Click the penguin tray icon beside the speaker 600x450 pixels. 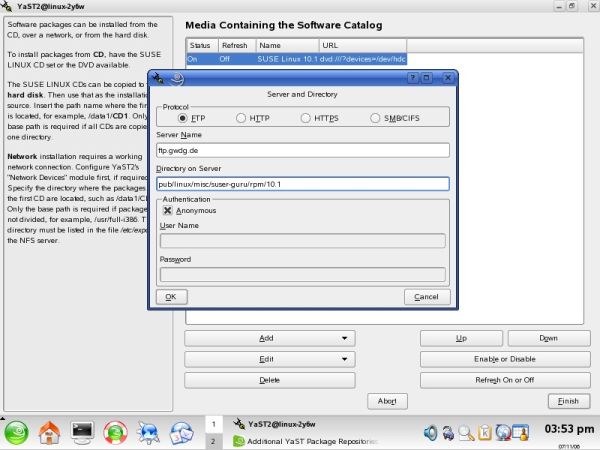[x=448, y=433]
